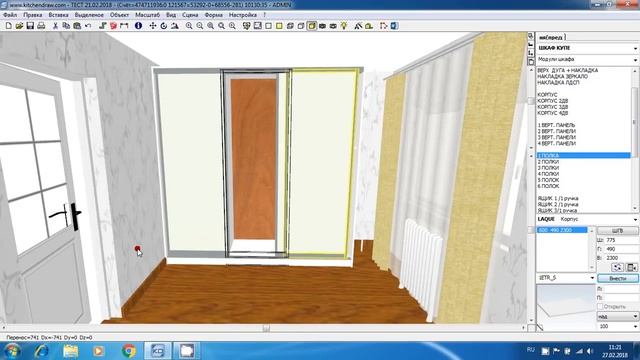Print using the printer toolbar icon
Viewport: 640px width, 360px height.
pyautogui.click(x=41, y=26)
